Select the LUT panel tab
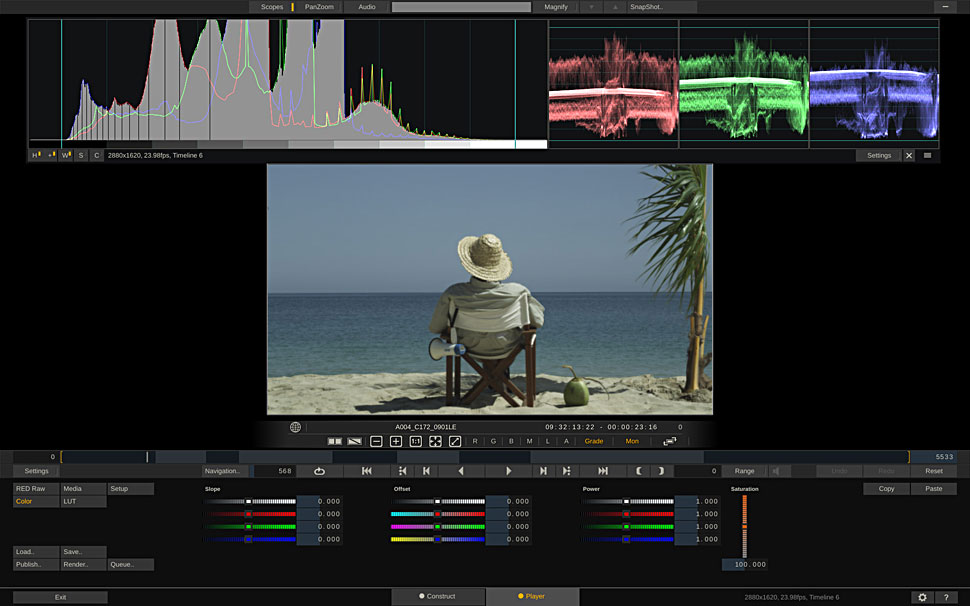 pyautogui.click(x=83, y=501)
